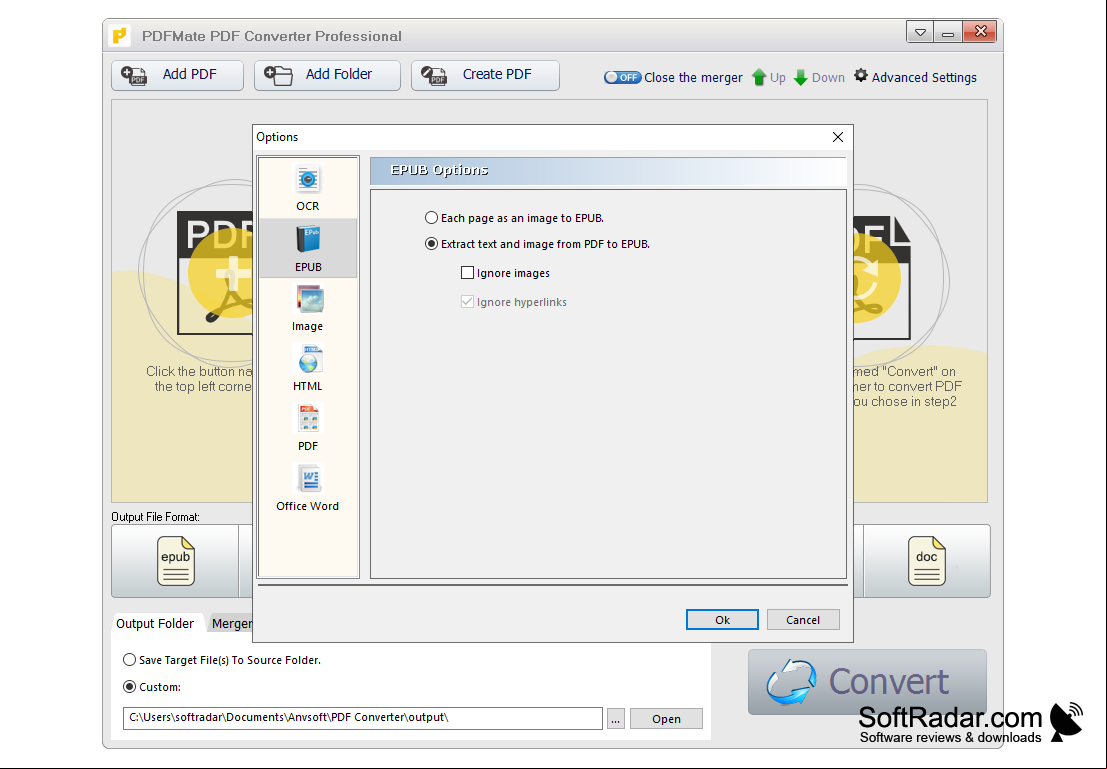
Task: Open the title bar dropdown menu arrow
Action: click(920, 32)
